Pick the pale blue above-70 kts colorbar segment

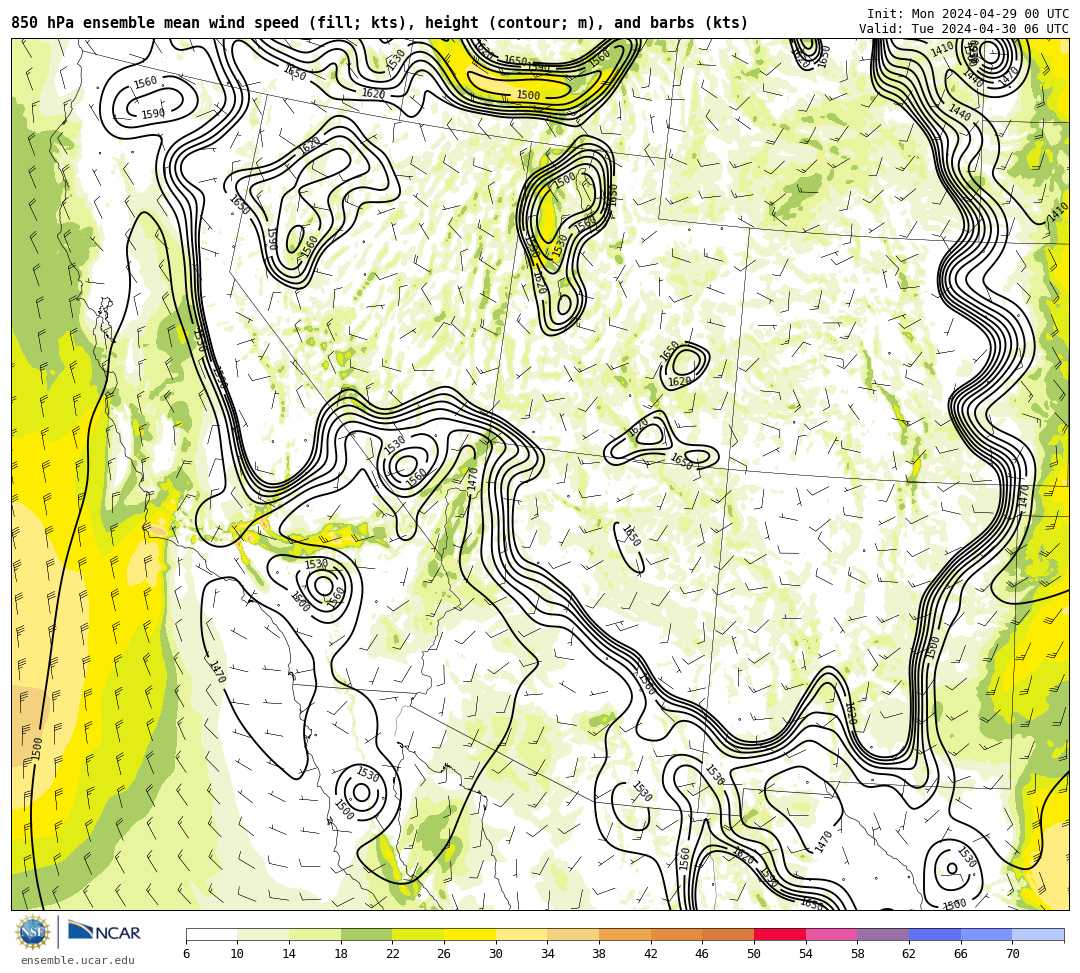(1038, 934)
